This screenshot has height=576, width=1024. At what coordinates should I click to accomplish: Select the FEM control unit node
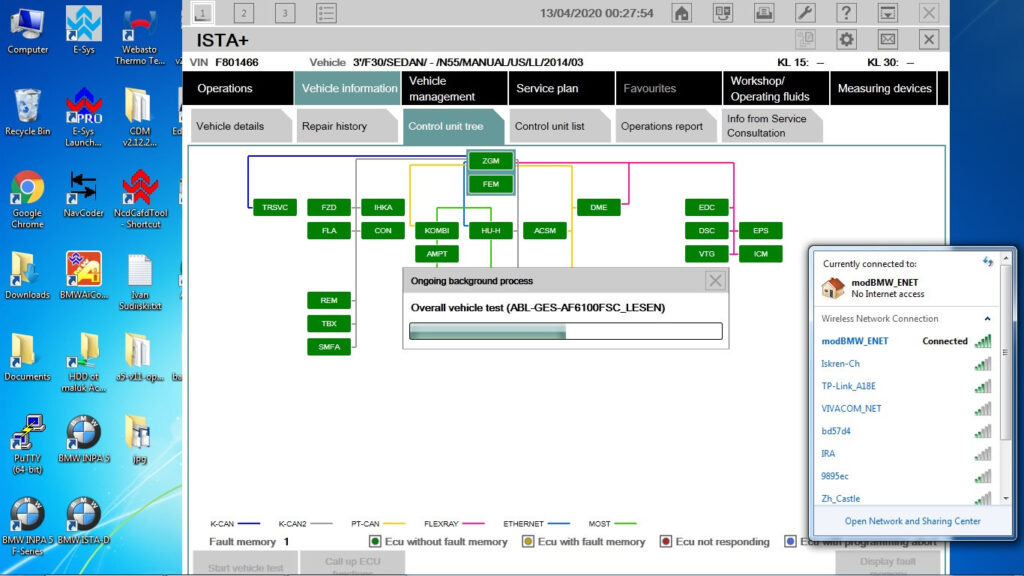[x=490, y=184]
